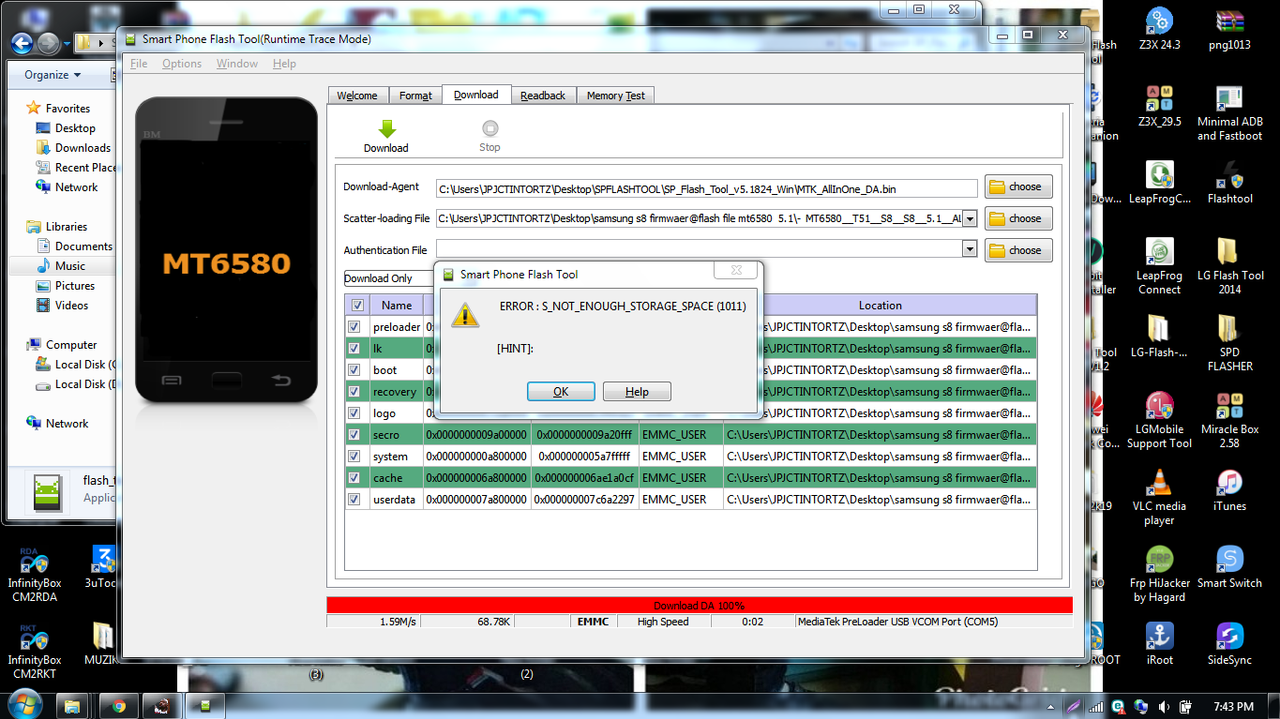Click OK in the error dialog
Screen dimensions: 1280x719
(561, 391)
